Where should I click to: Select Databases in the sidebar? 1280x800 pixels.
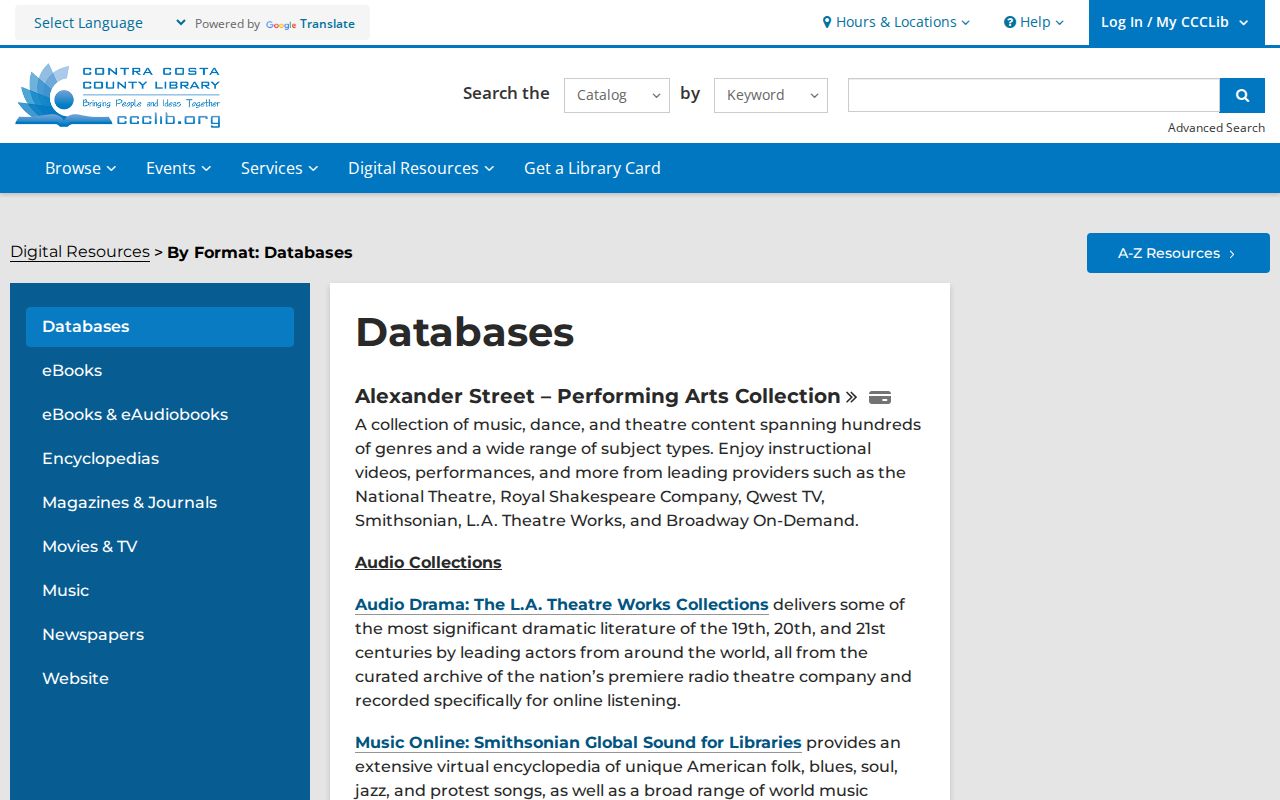pyautogui.click(x=160, y=327)
